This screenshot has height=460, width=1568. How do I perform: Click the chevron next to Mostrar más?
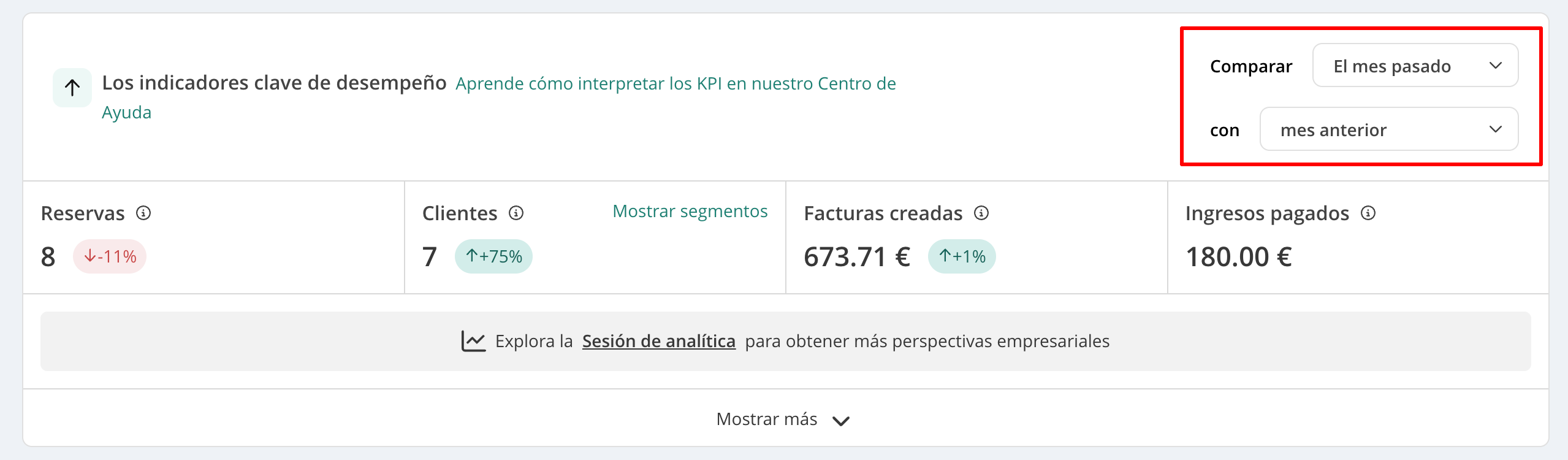coord(841,421)
